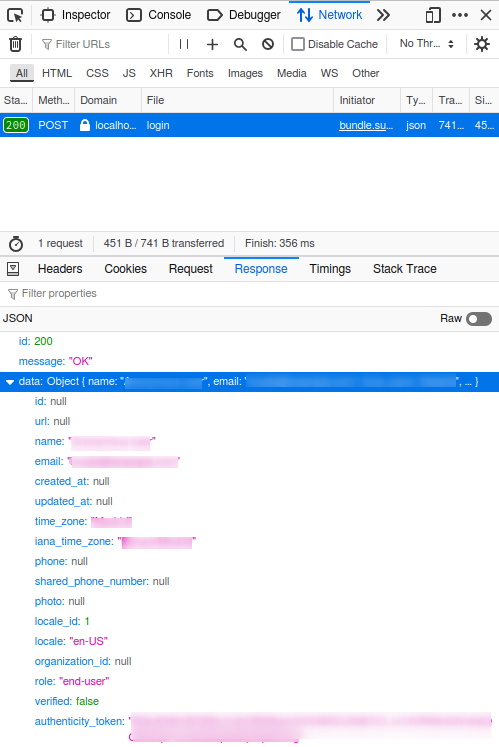The height and width of the screenshot is (747, 499).
Task: Open the devtools three-dot menu
Action: pyautogui.click(x=460, y=15)
